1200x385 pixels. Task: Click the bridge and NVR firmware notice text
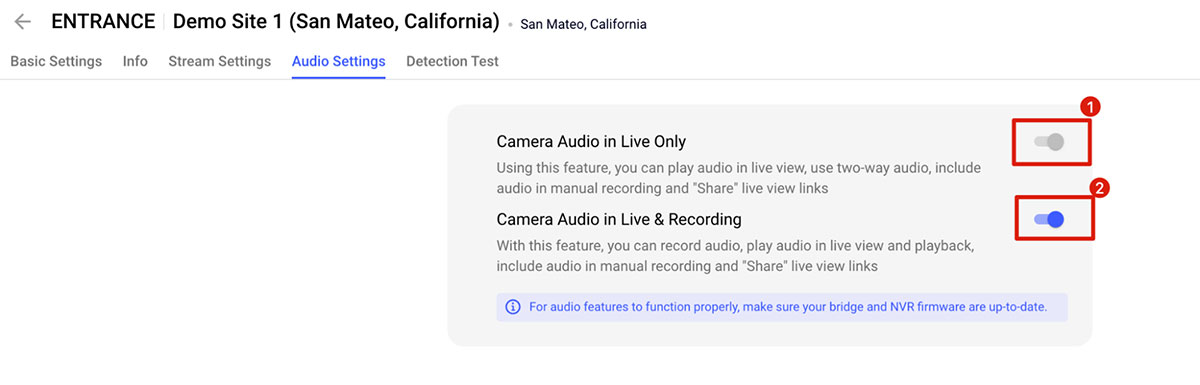788,307
